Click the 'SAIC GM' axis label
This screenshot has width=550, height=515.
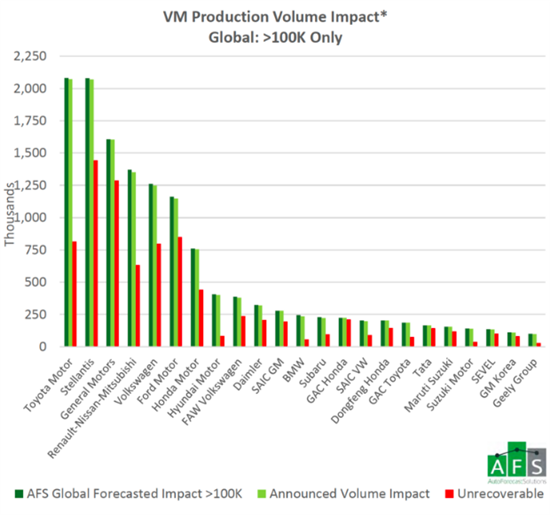coord(267,375)
